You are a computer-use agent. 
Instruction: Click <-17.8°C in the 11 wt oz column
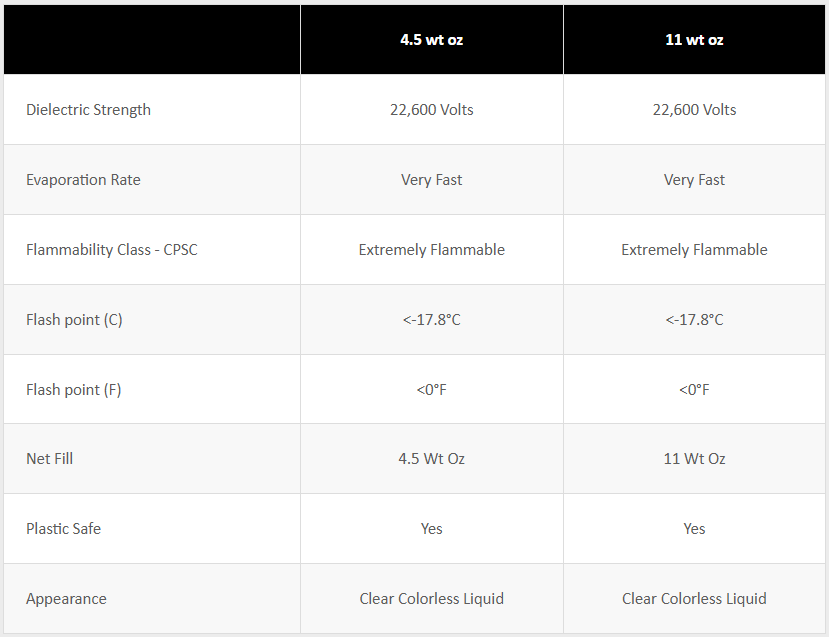(694, 320)
